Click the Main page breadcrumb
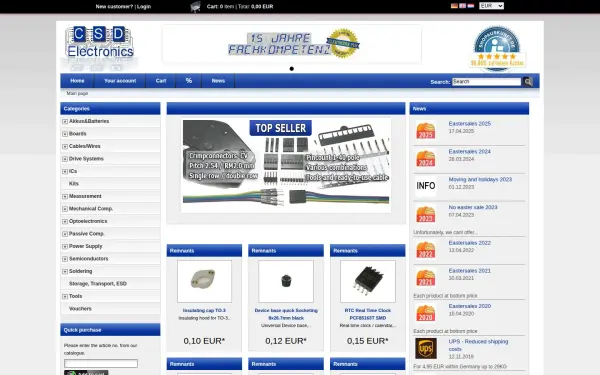 (77, 93)
